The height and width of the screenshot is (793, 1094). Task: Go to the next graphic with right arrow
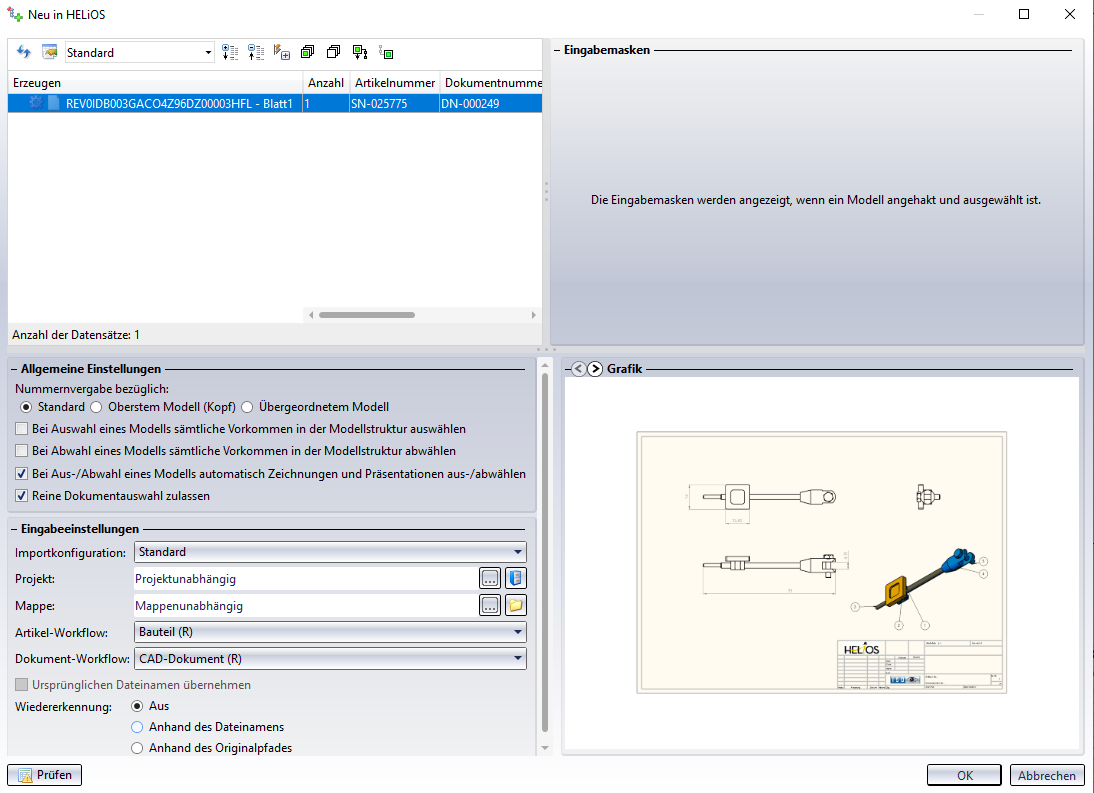(595, 369)
